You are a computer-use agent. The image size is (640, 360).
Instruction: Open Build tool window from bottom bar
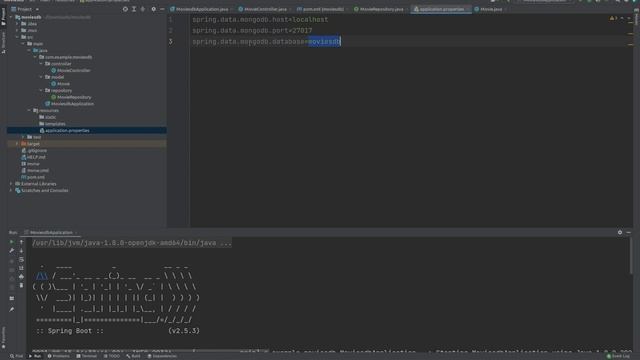tap(133, 356)
